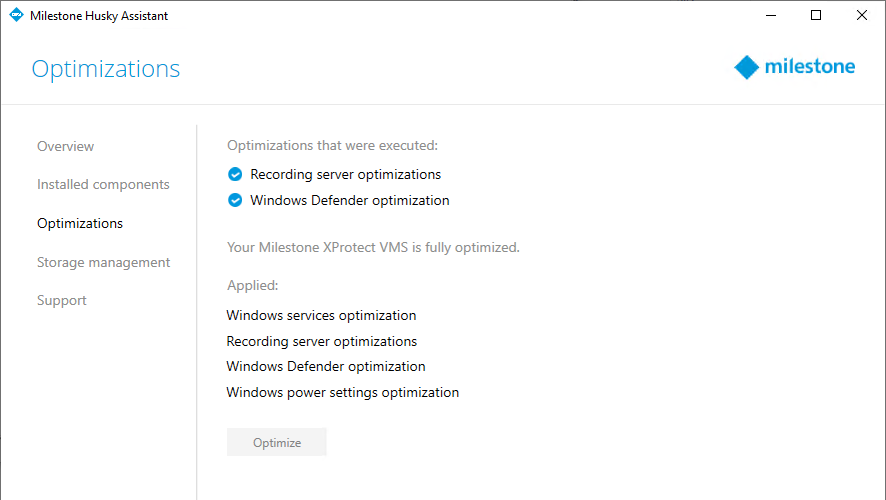This screenshot has height=500, width=886.
Task: Click the Windows Defender optimization checkmark icon
Action: click(x=235, y=200)
